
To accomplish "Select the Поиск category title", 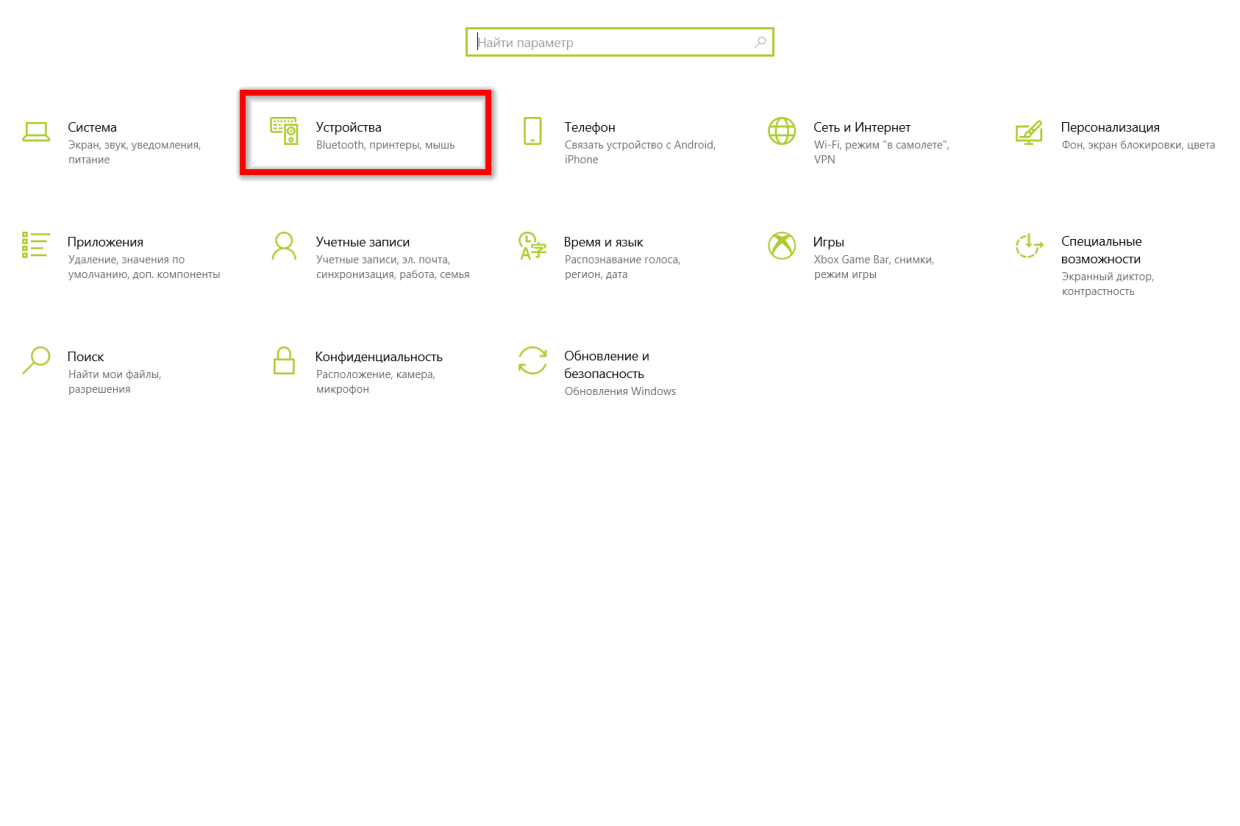I will pyautogui.click(x=86, y=356).
